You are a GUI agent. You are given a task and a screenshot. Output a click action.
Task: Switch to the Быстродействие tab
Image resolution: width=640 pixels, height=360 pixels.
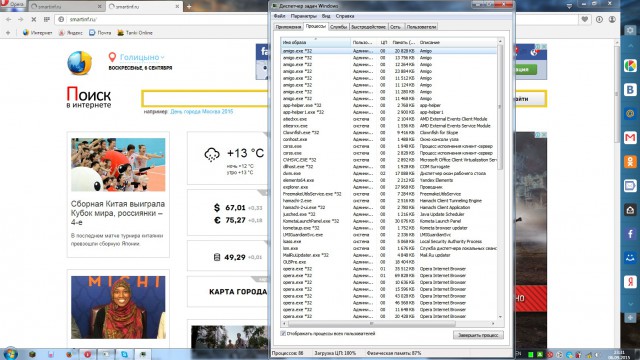368,27
